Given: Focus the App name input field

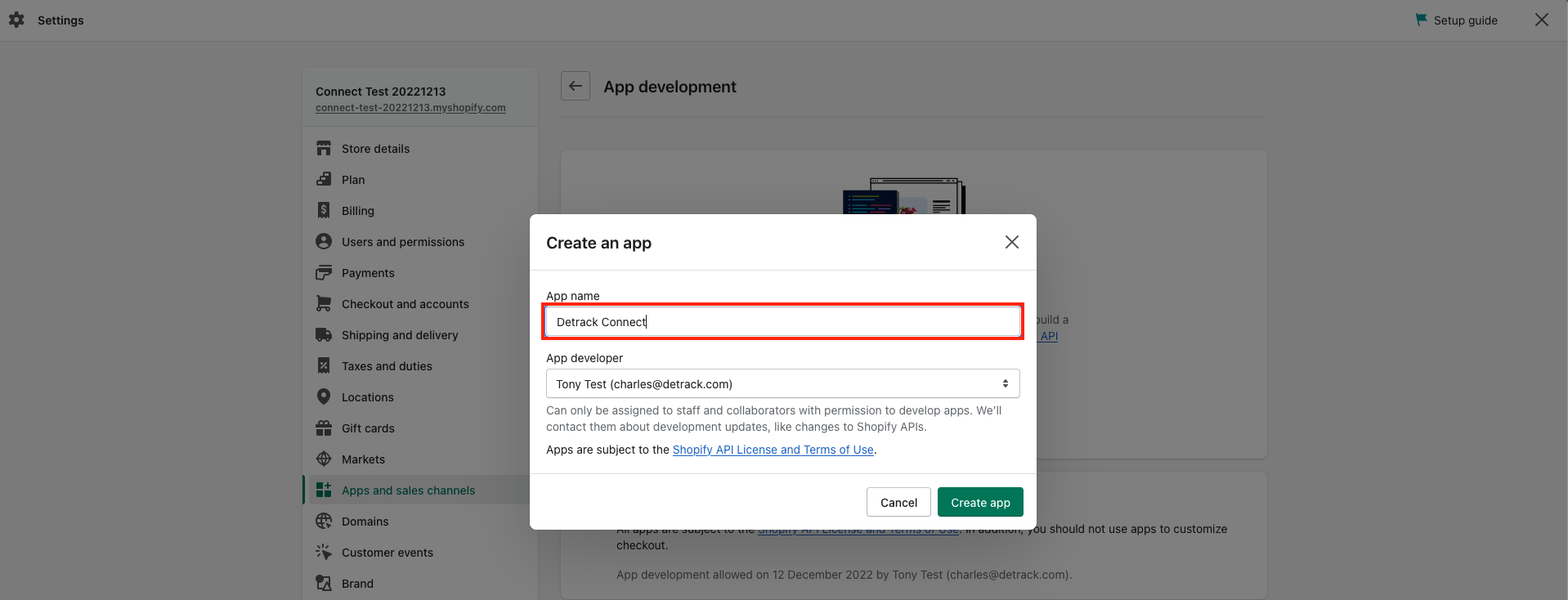Looking at the screenshot, I should point(783,321).
